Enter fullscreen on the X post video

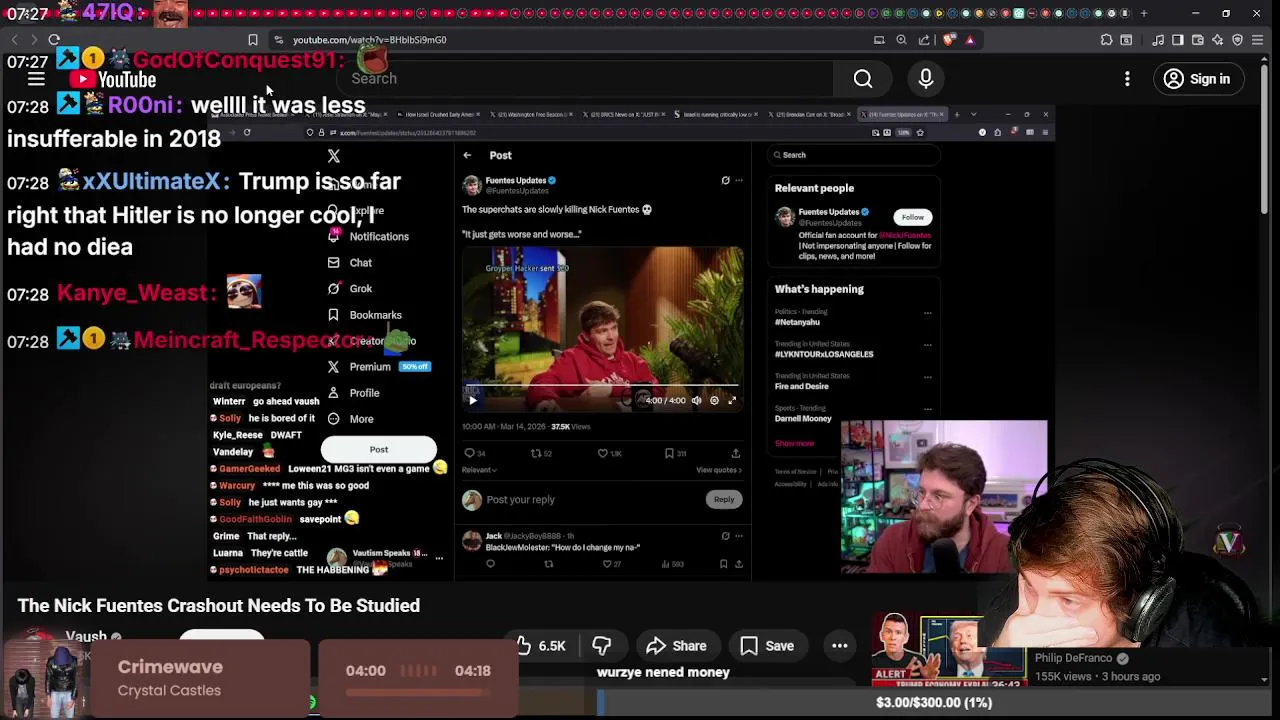(732, 401)
